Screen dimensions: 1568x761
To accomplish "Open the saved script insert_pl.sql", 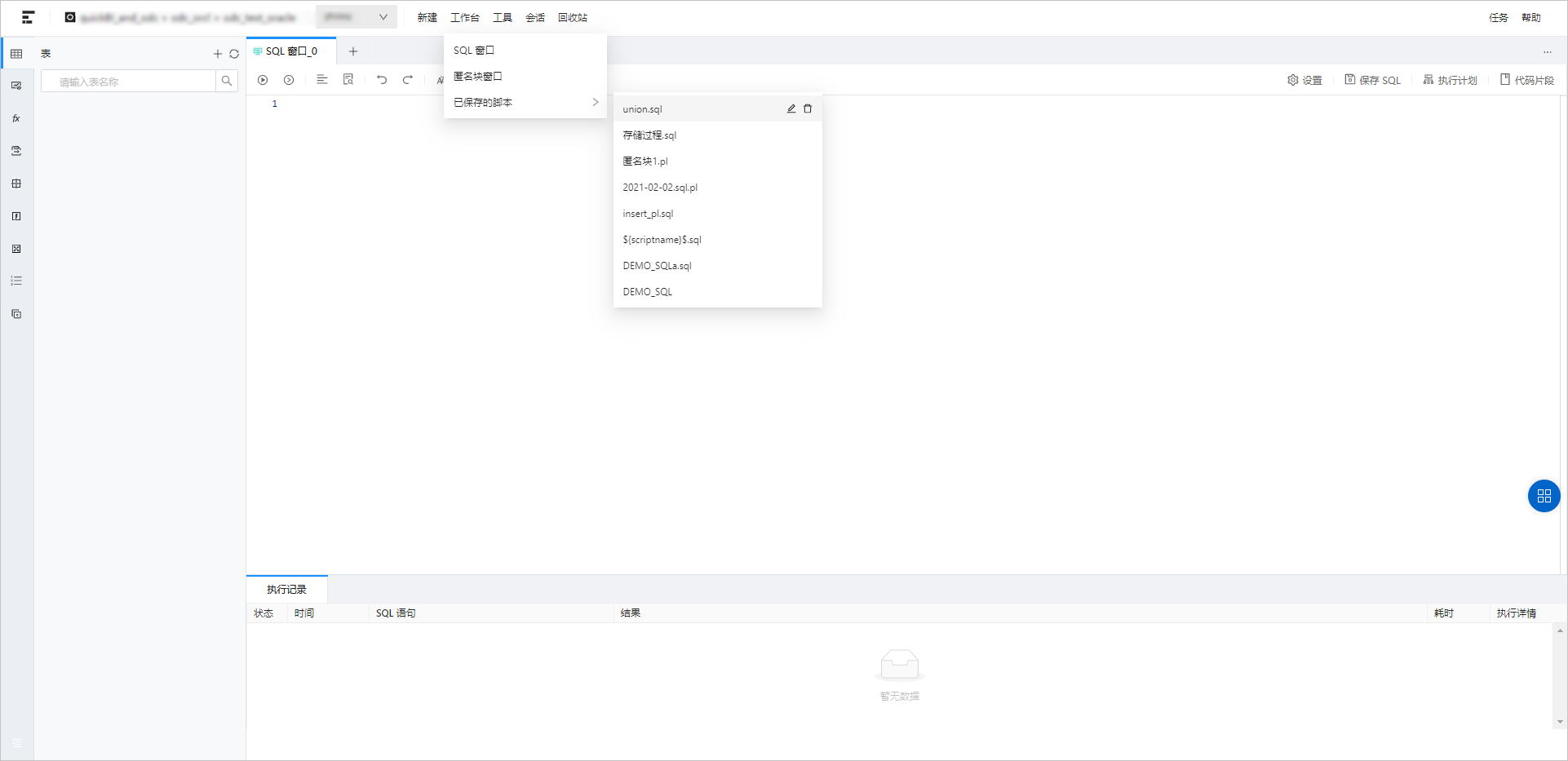I will click(x=648, y=214).
